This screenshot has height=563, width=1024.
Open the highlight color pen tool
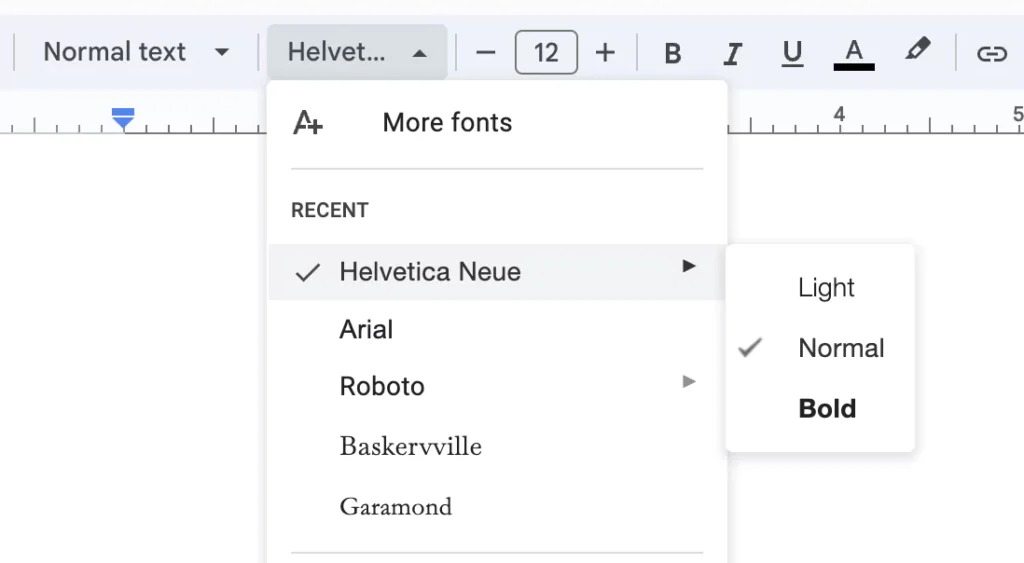[x=917, y=50]
